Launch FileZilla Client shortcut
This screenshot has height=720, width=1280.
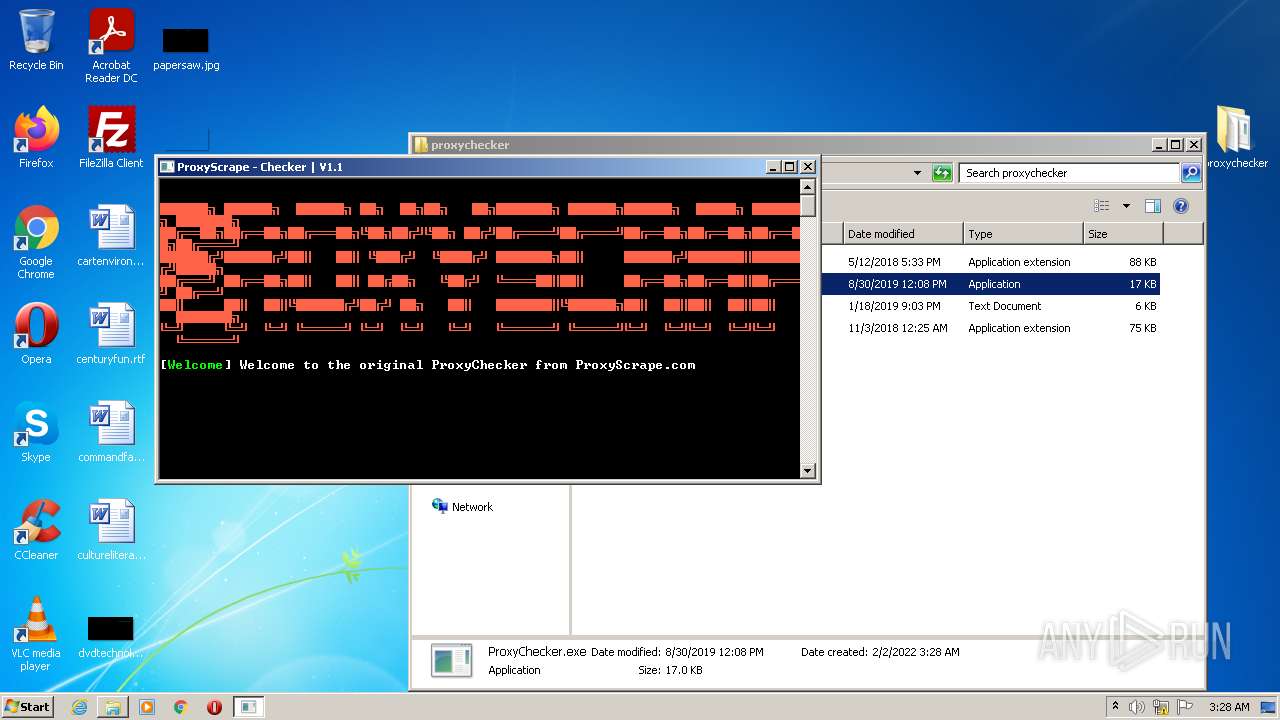[111, 137]
